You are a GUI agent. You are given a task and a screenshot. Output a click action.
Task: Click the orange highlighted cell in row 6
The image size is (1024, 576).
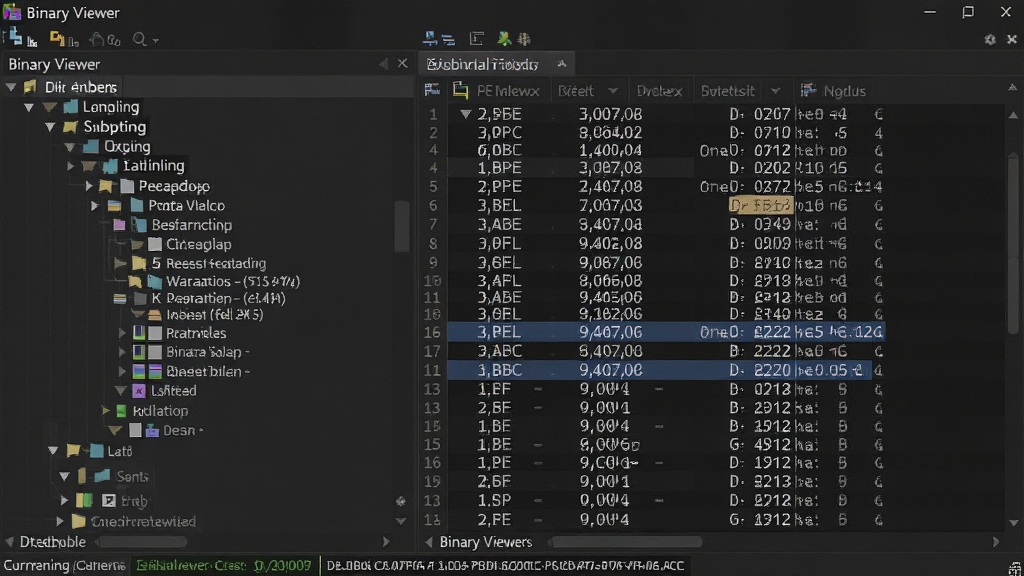click(761, 206)
